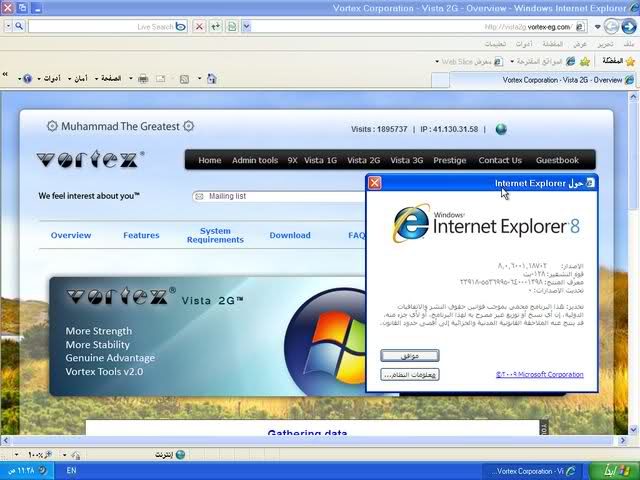Viewport: 640px width, 480px height.
Task: Switch to the Download page section
Action: (x=290, y=235)
